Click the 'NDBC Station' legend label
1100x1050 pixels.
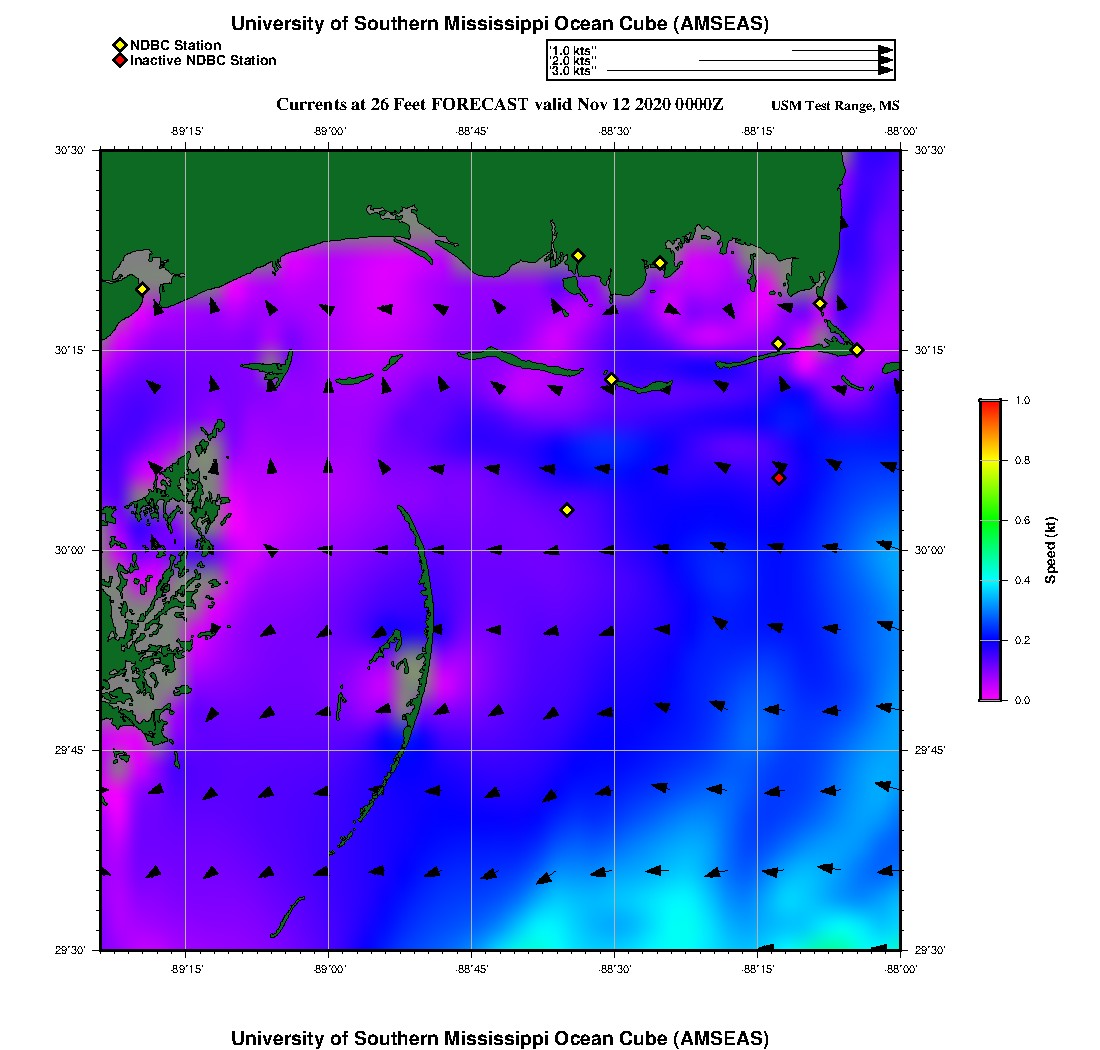tap(176, 45)
